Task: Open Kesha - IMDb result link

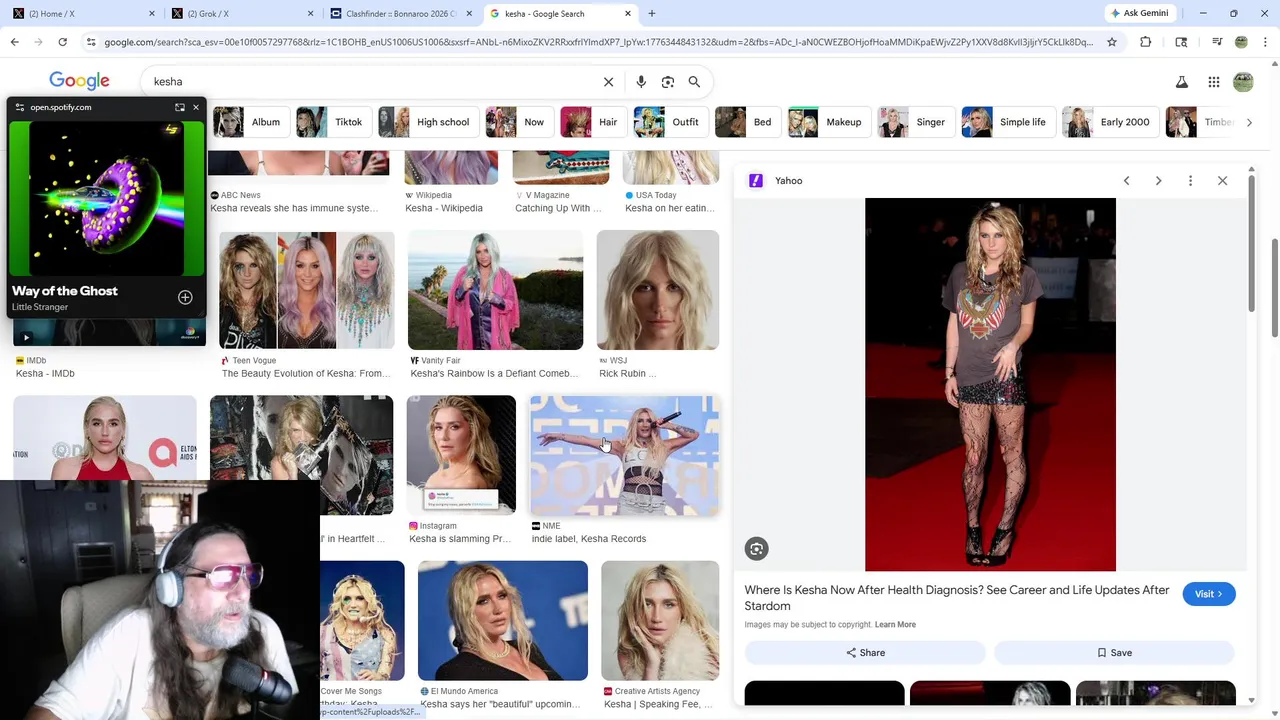Action: tap(45, 374)
